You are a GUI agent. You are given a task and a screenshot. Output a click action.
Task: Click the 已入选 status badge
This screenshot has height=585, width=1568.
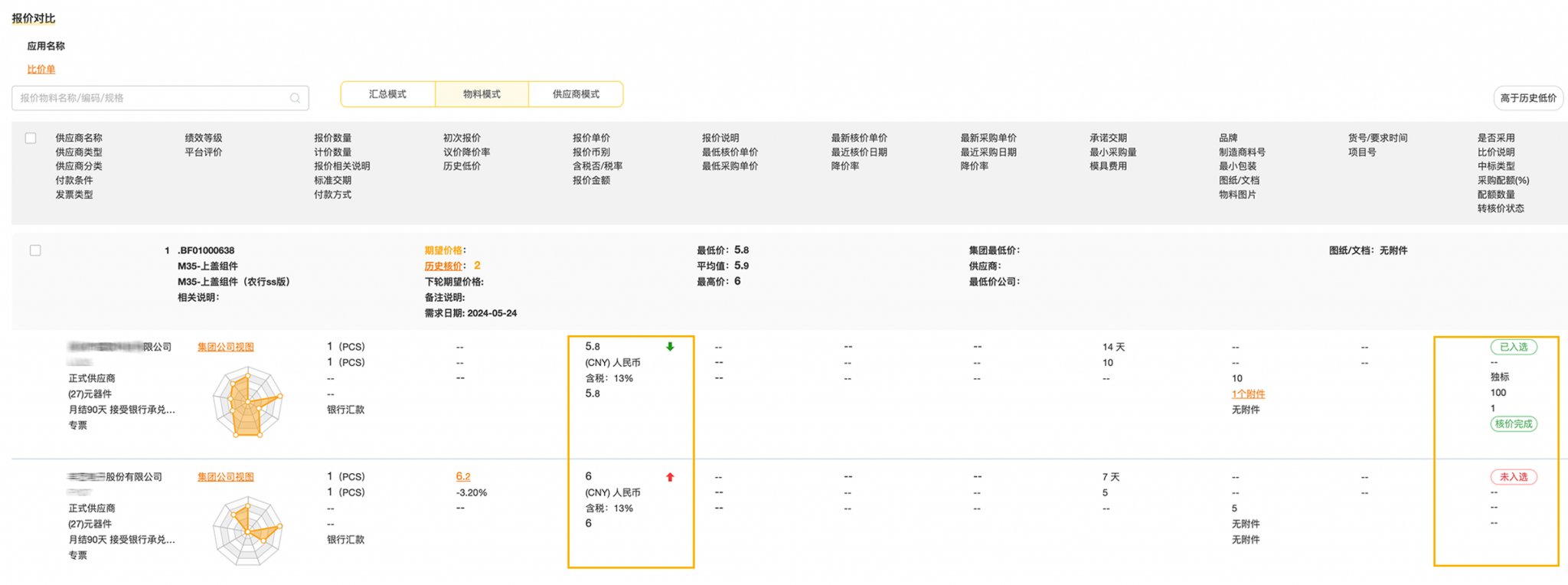pos(1513,347)
